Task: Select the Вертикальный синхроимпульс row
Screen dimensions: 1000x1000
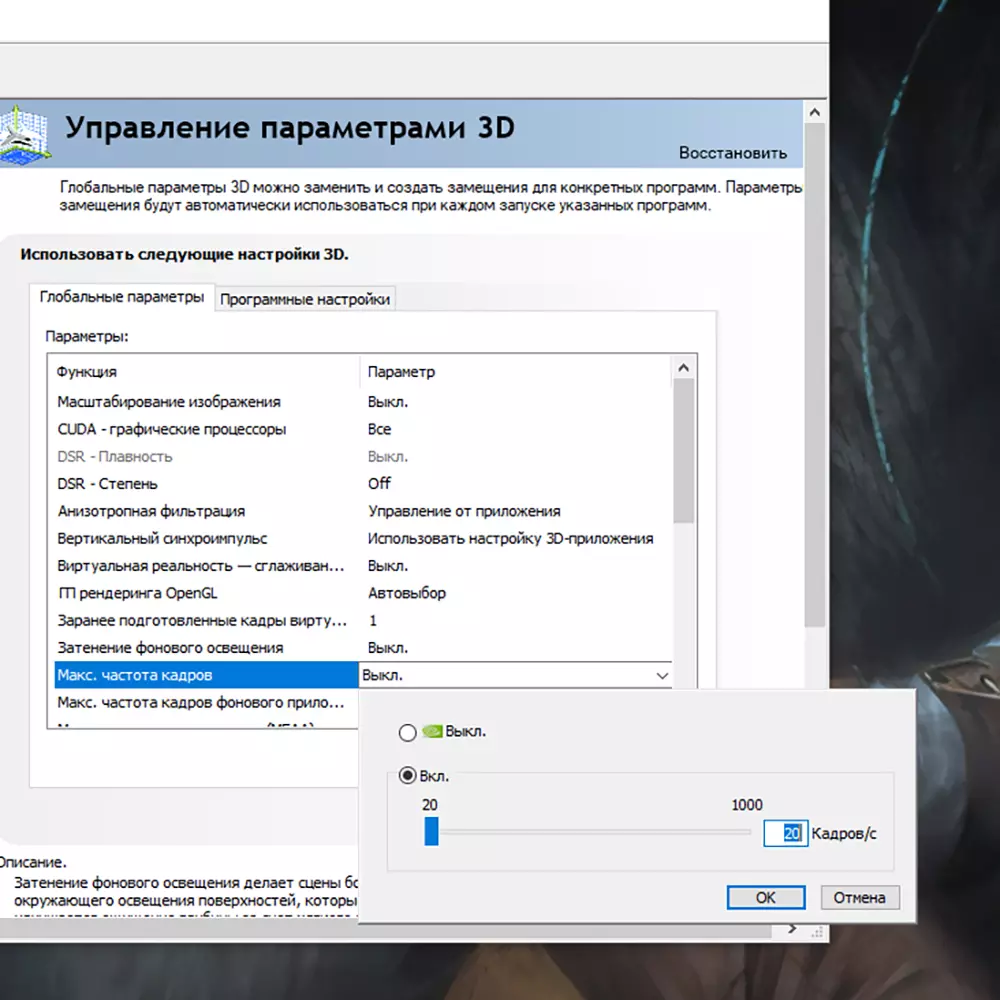Action: (363, 538)
